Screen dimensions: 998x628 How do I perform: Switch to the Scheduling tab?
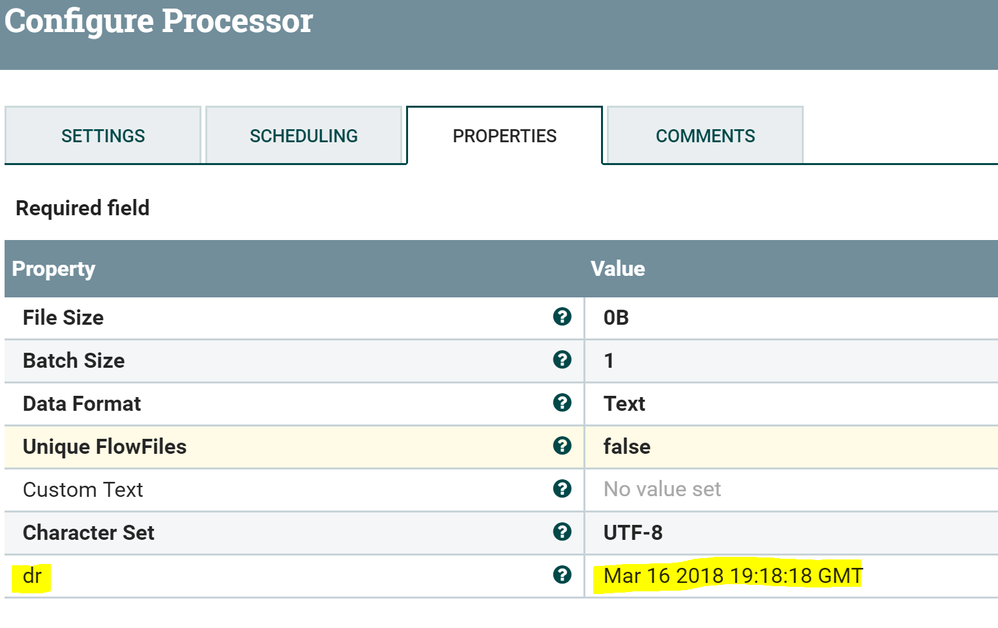coord(304,136)
